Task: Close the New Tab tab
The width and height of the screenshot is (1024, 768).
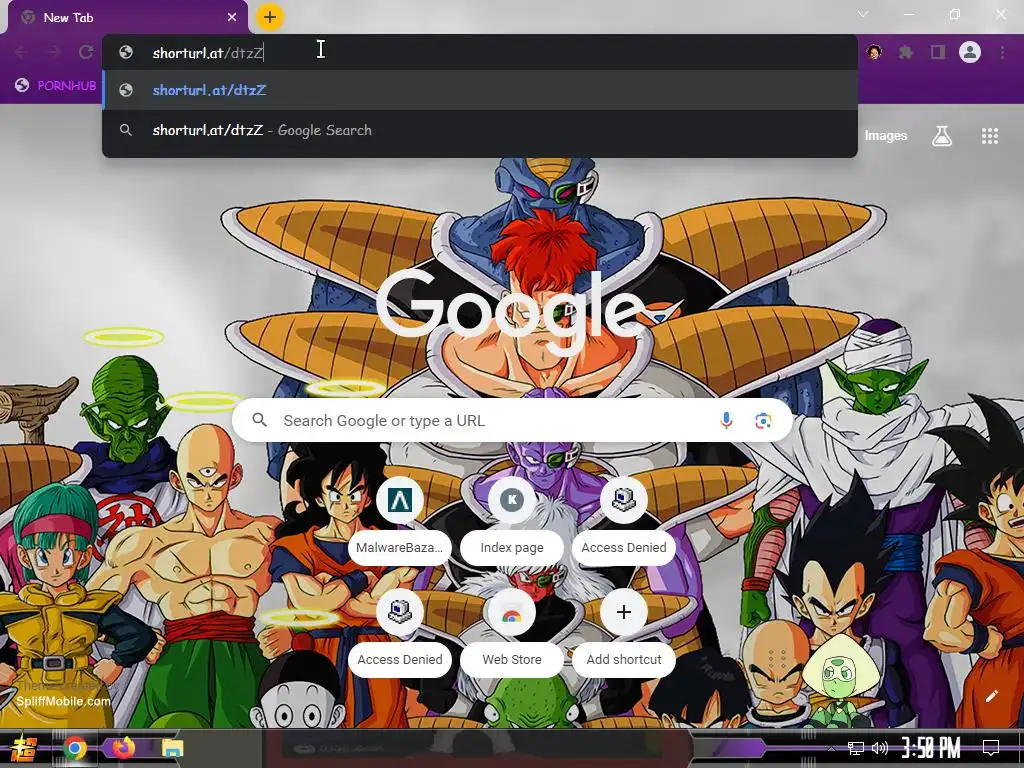Action: point(232,18)
